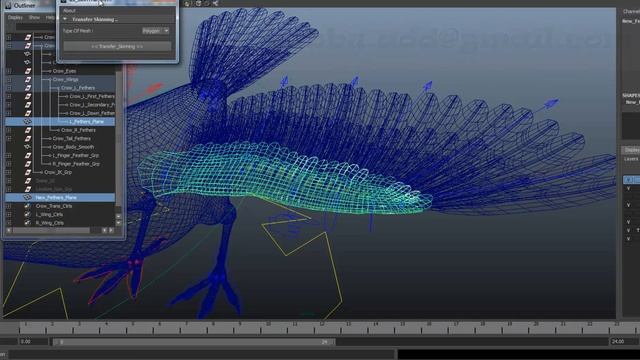This screenshot has height=360, width=640.
Task: Expand the Crow_Trans_Ctrls row plus box
Action: point(9,206)
